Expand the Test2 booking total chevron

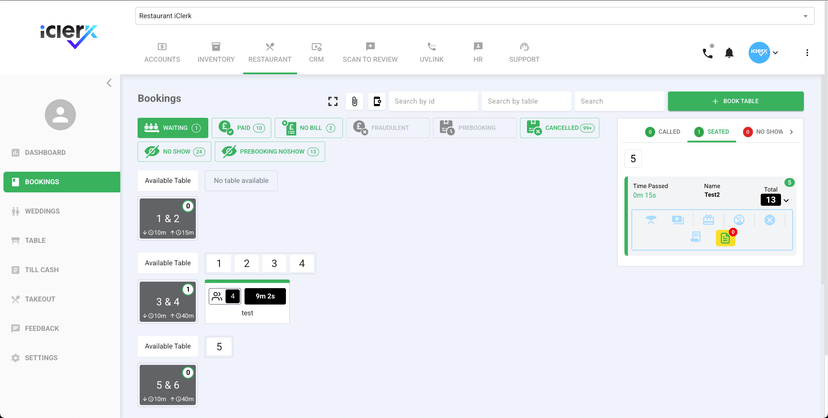pyautogui.click(x=786, y=200)
